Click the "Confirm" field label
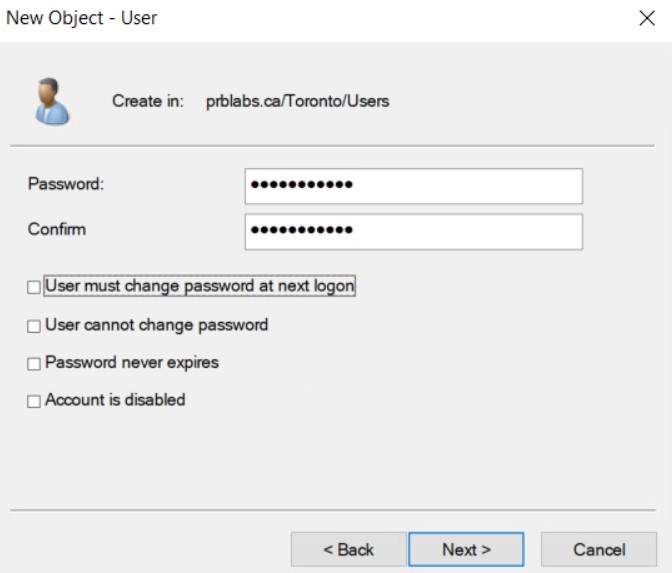Image resolution: width=672 pixels, height=573 pixels. point(57,229)
